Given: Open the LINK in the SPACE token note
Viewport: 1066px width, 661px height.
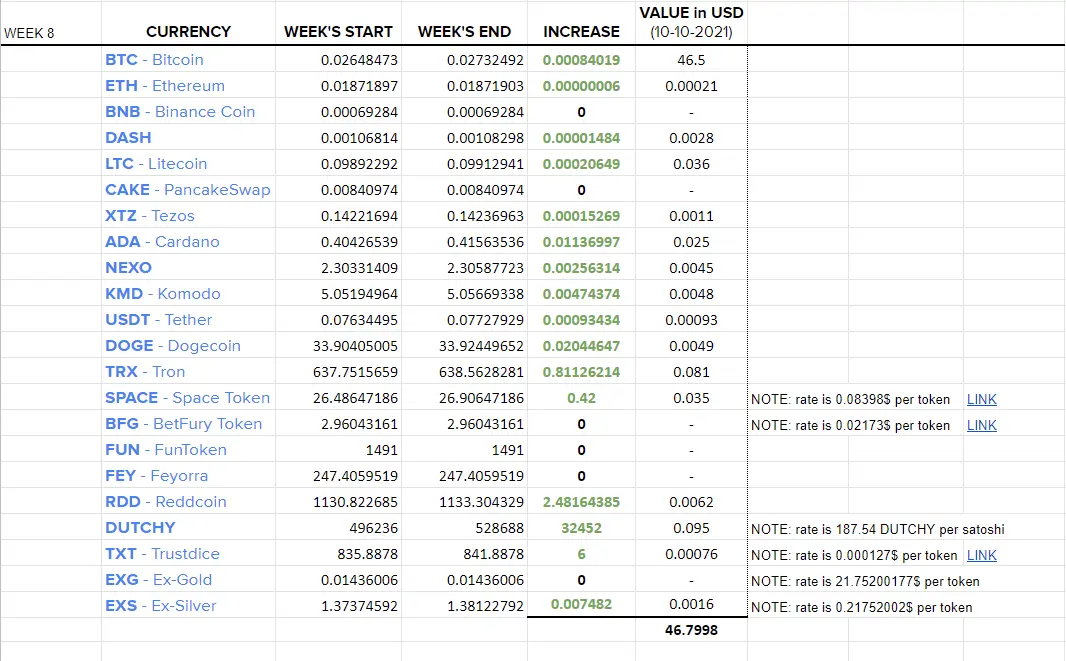Looking at the screenshot, I should coord(982,399).
